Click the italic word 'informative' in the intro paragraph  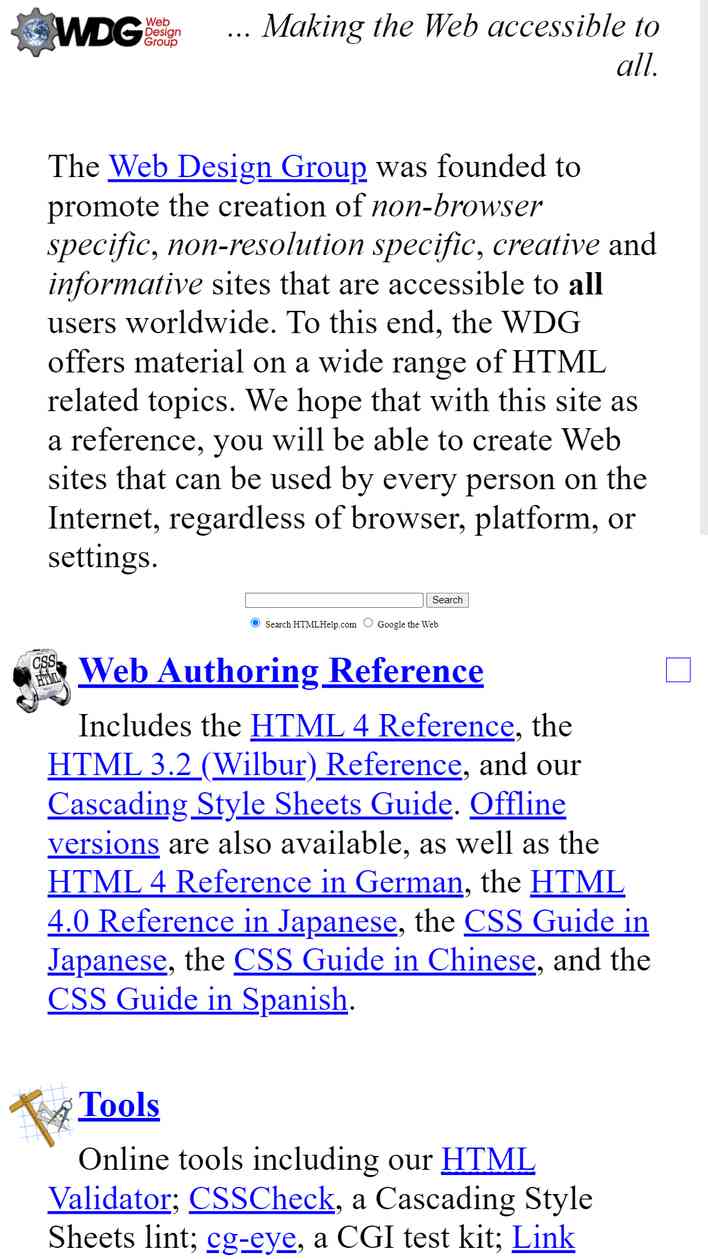pos(125,284)
